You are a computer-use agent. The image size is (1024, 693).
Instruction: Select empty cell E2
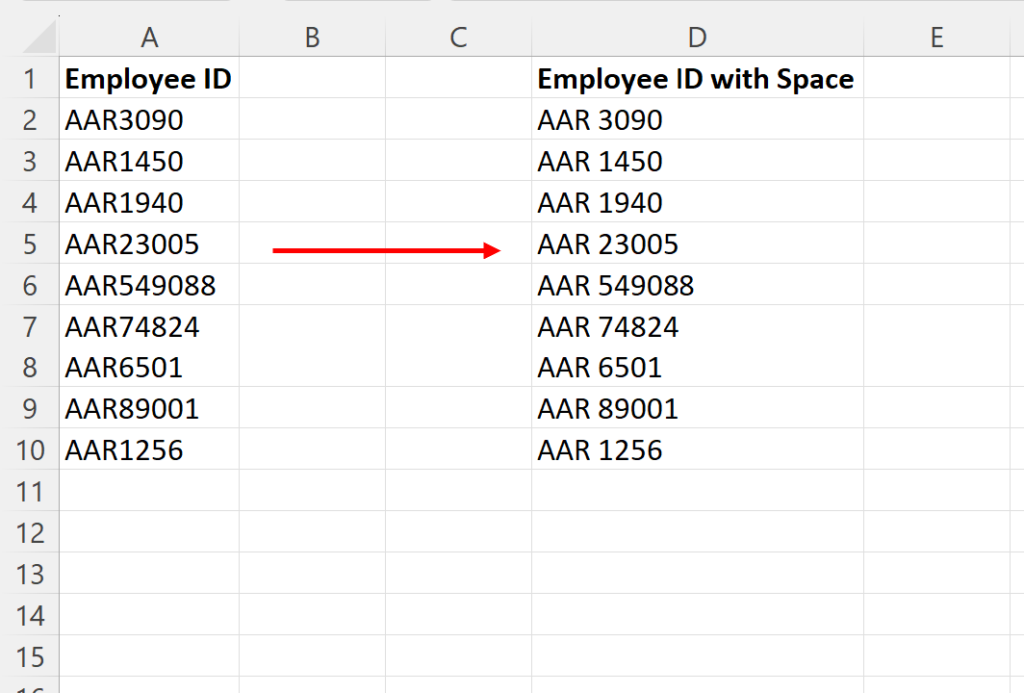[937, 119]
